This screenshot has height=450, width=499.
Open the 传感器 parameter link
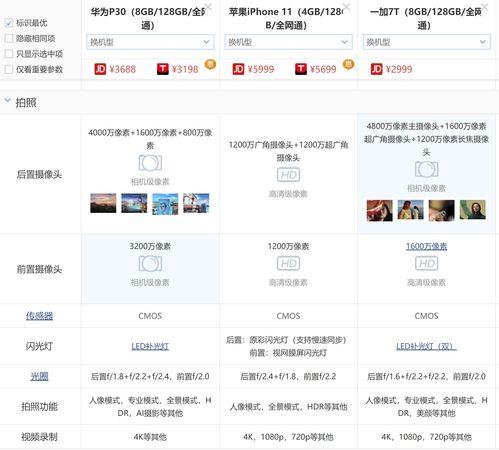click(x=39, y=316)
